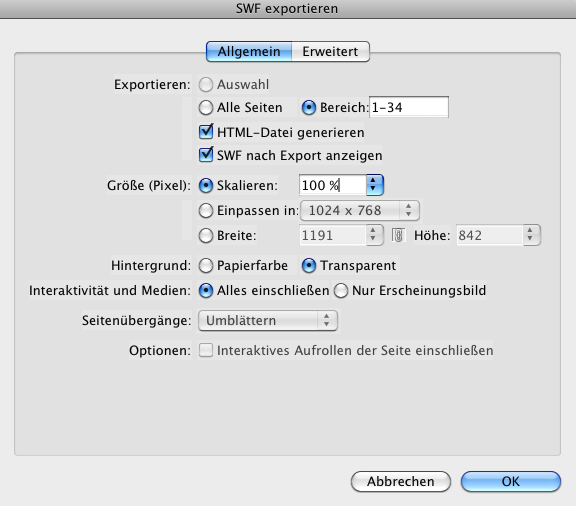The image size is (576, 506).
Task: Toggle HTML-Datei generieren checkbox
Action: (206, 132)
